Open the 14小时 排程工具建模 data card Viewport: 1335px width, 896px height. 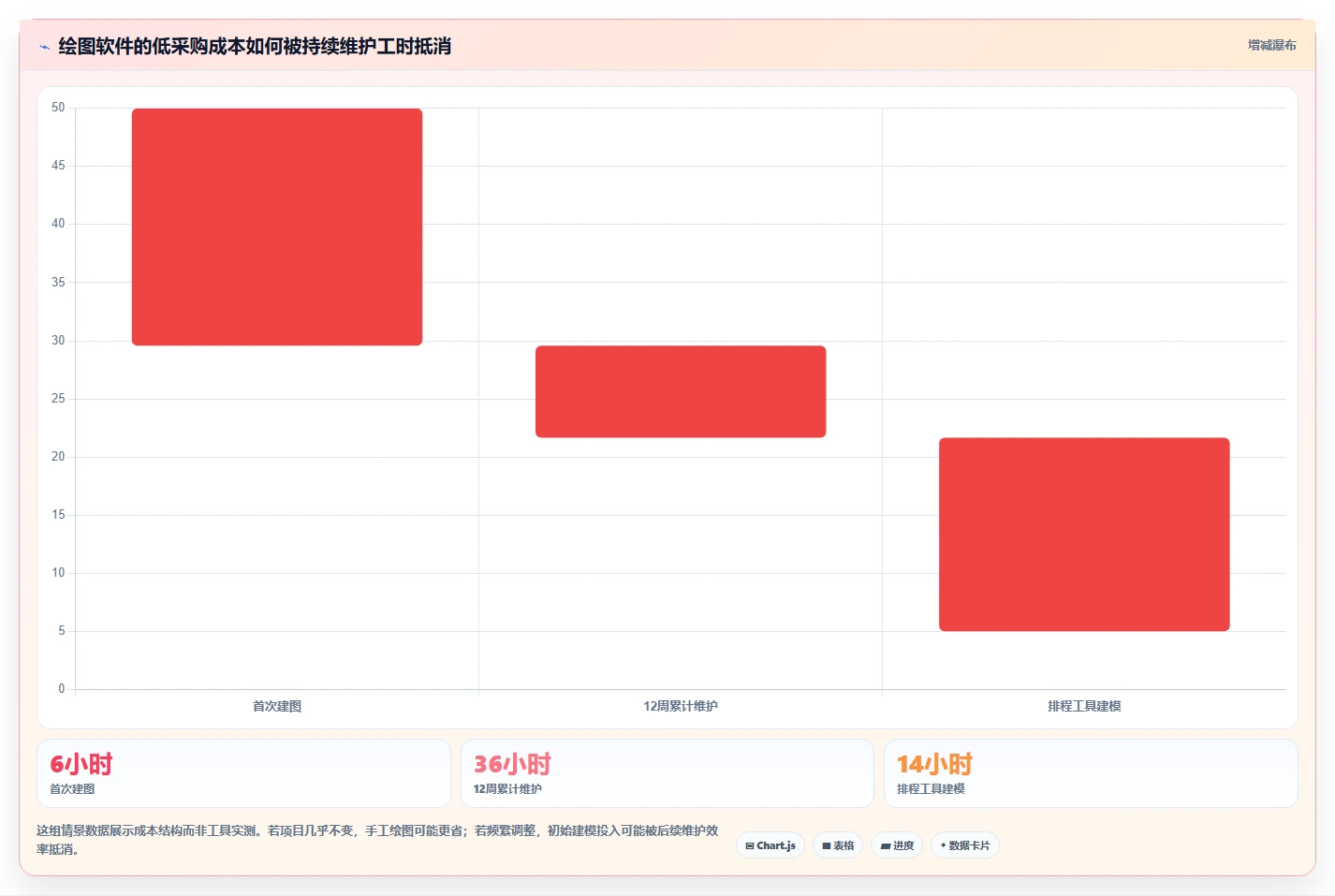point(1091,773)
